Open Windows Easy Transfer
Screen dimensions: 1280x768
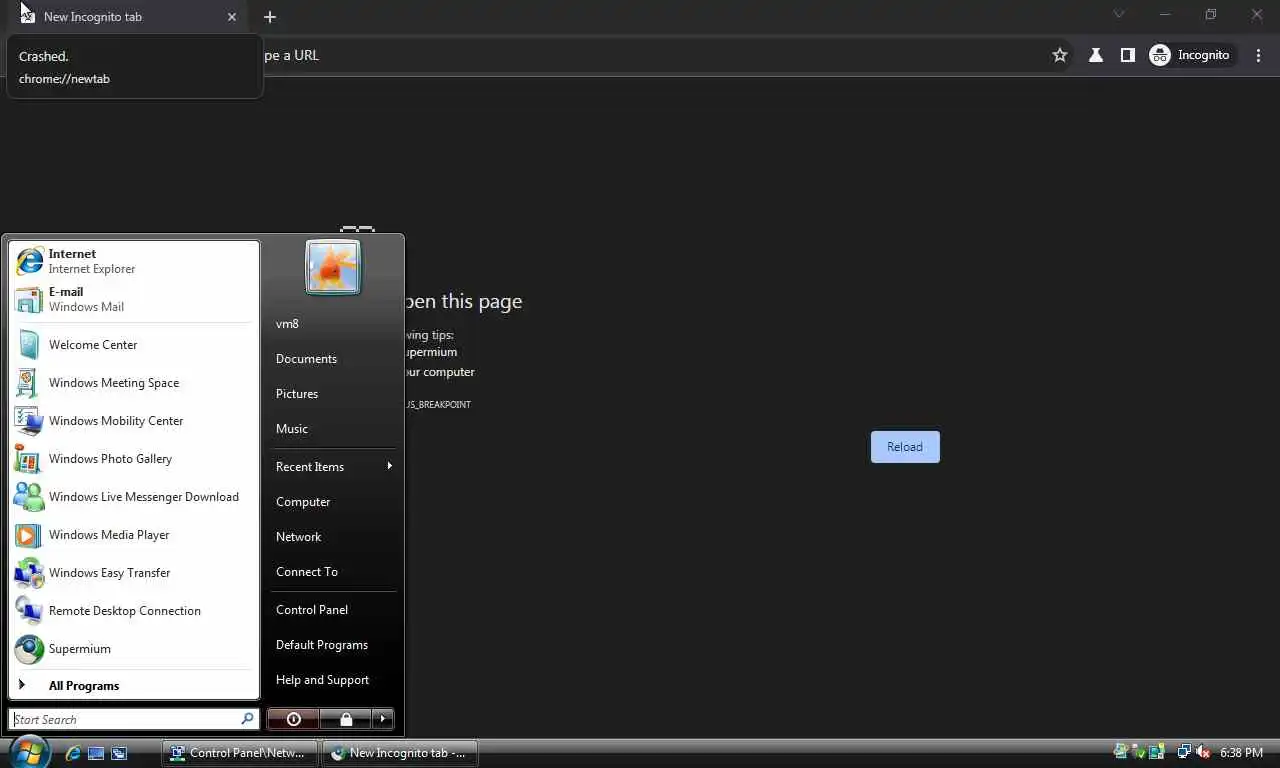point(134,573)
